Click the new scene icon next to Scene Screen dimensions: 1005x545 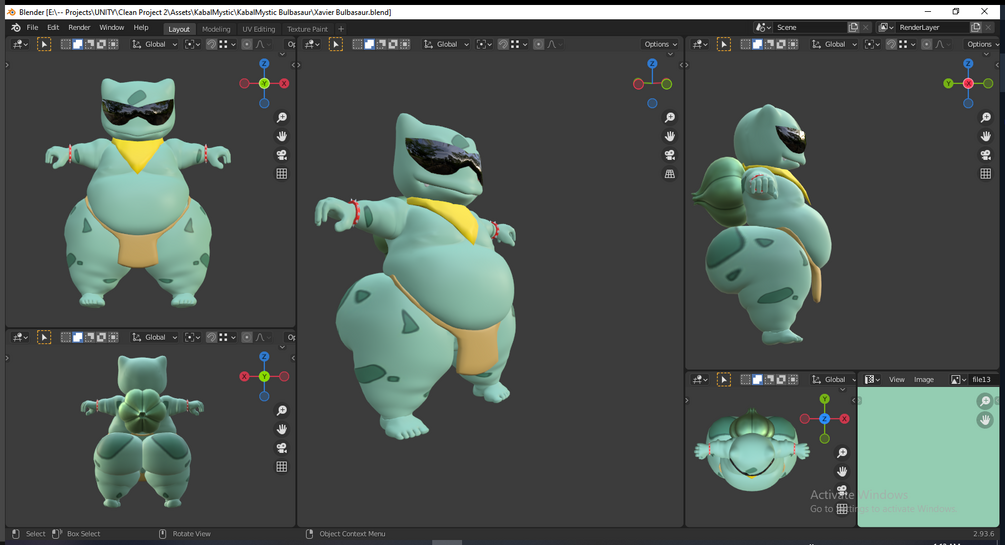tap(853, 28)
